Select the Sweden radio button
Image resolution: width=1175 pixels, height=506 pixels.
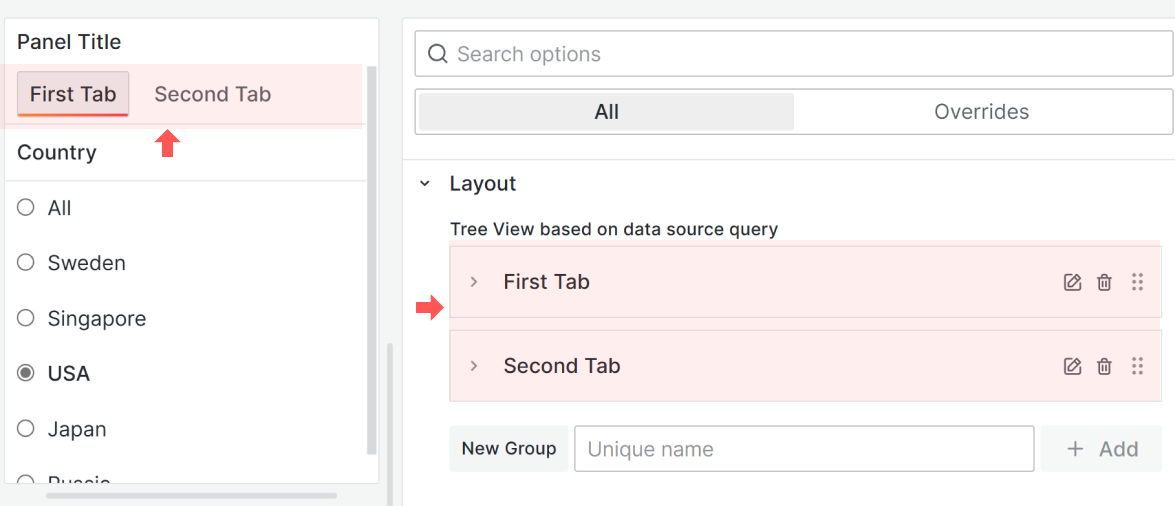coord(27,263)
